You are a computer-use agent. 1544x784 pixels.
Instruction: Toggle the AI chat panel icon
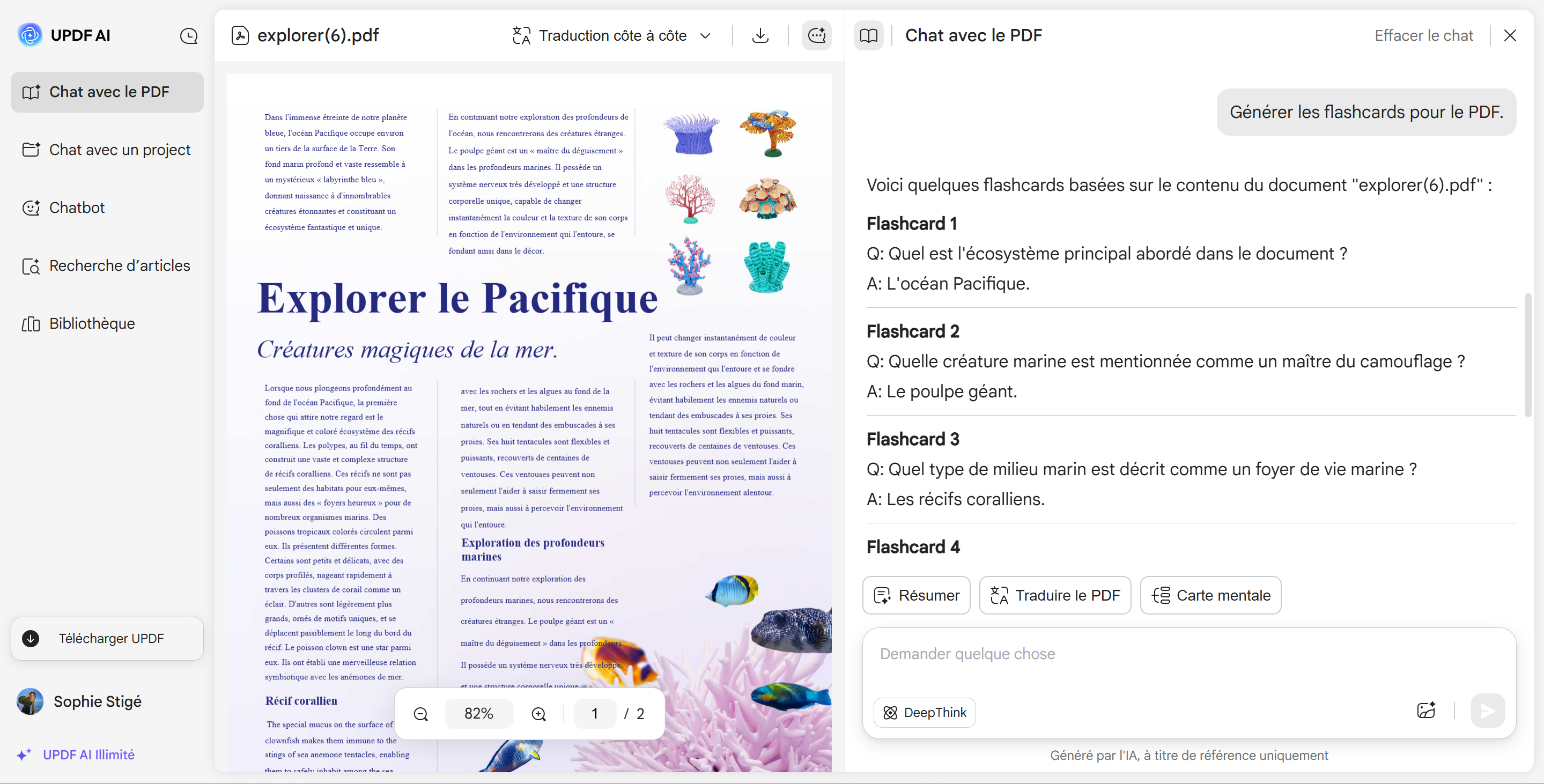(817, 35)
